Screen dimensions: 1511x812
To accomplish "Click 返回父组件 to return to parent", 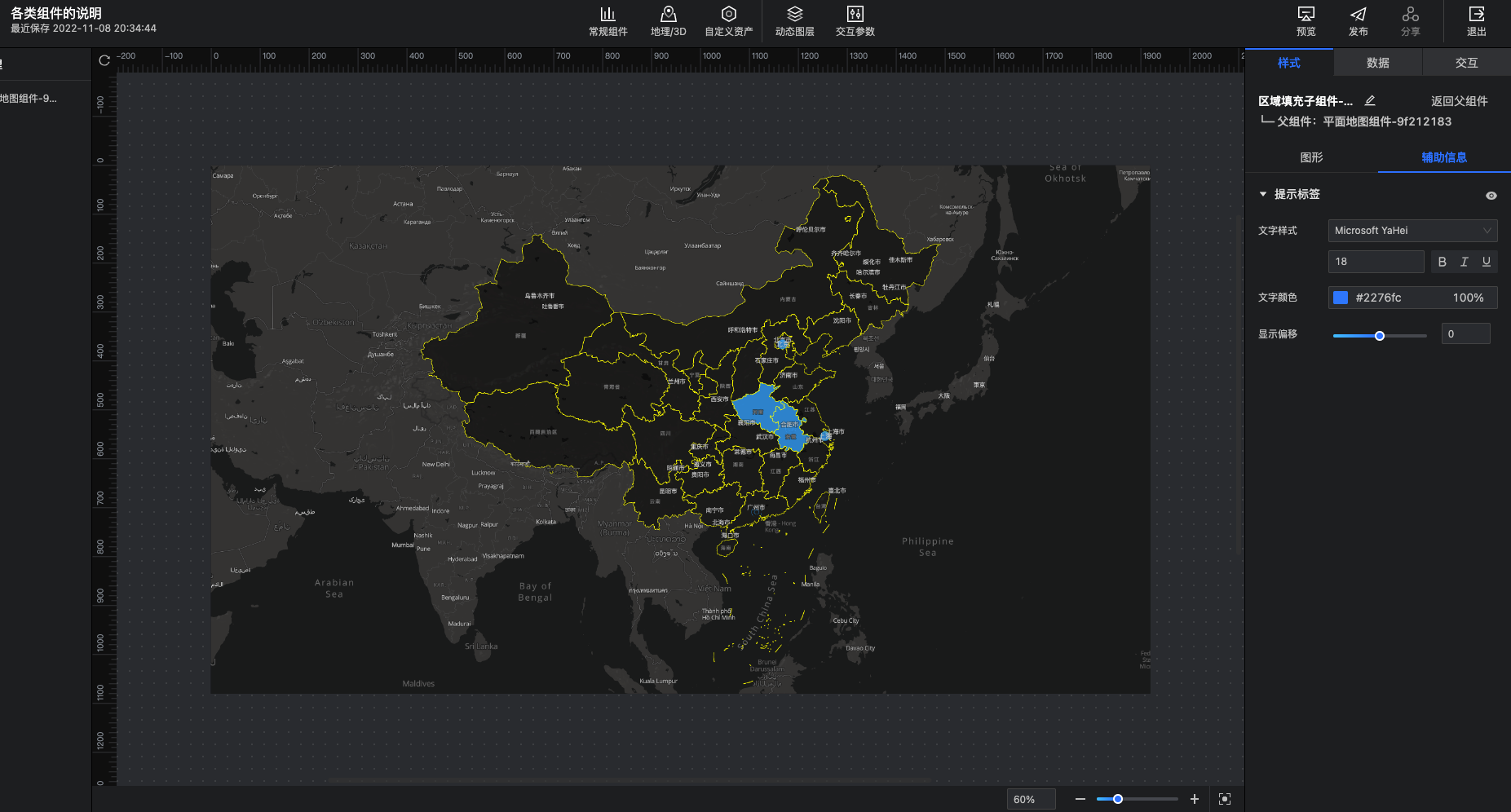I will pos(1459,101).
